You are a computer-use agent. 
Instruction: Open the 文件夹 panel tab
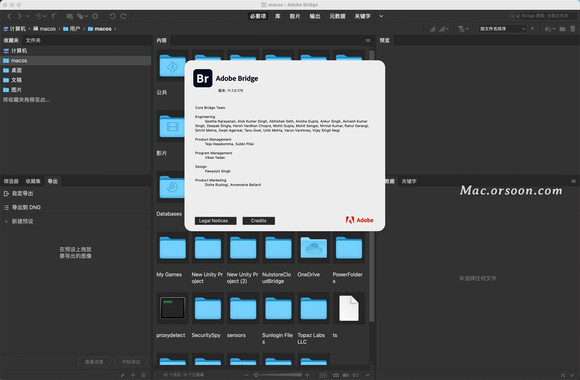[33, 40]
